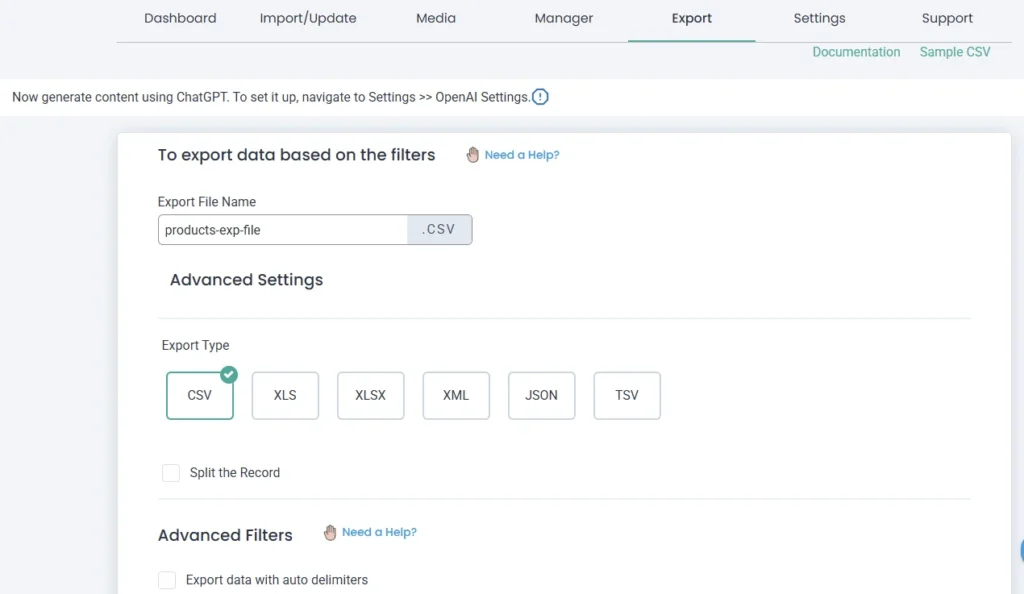Go to the Media tab
This screenshot has width=1024, height=594.
pyautogui.click(x=436, y=18)
